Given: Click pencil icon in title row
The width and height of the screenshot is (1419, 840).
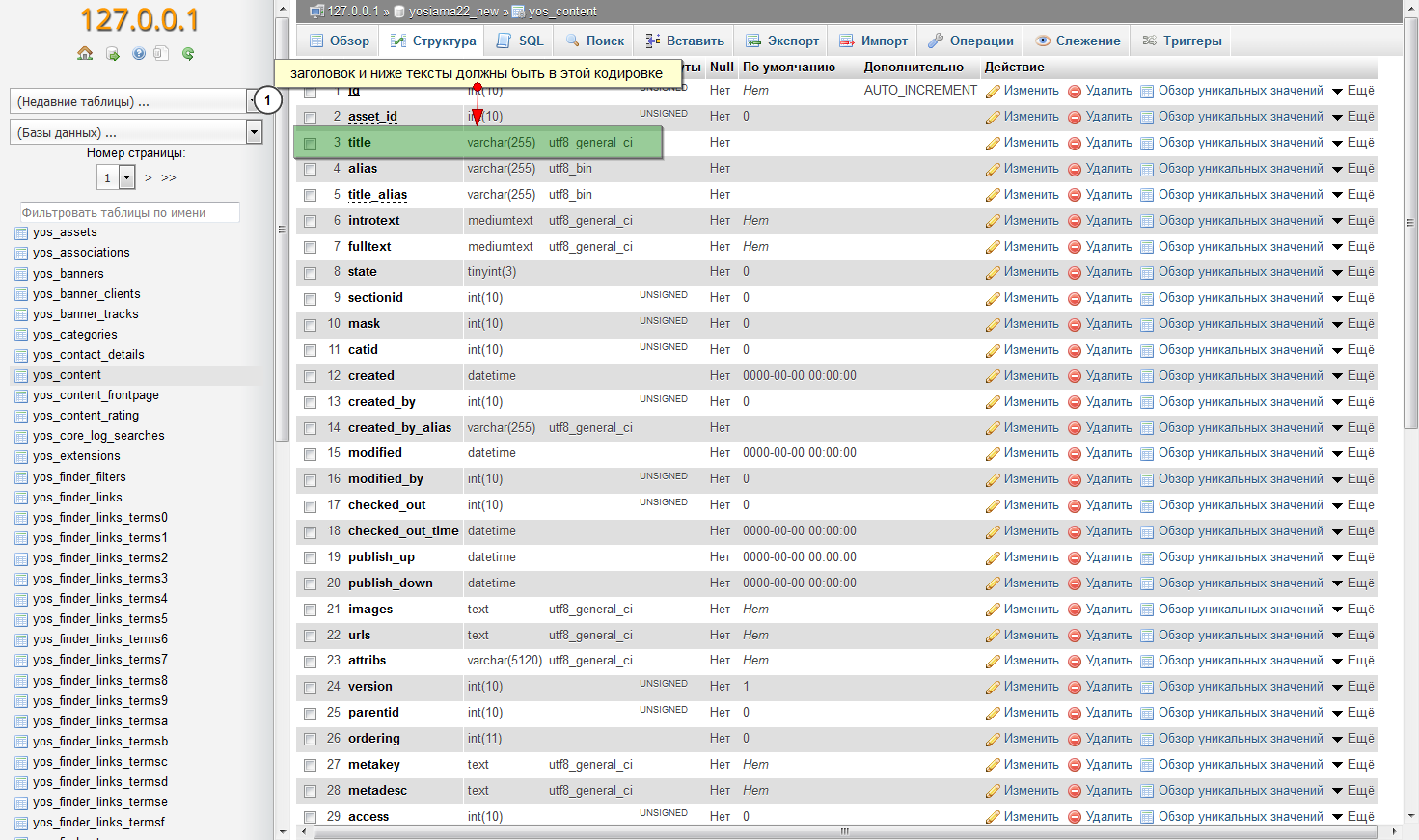Looking at the screenshot, I should [993, 143].
